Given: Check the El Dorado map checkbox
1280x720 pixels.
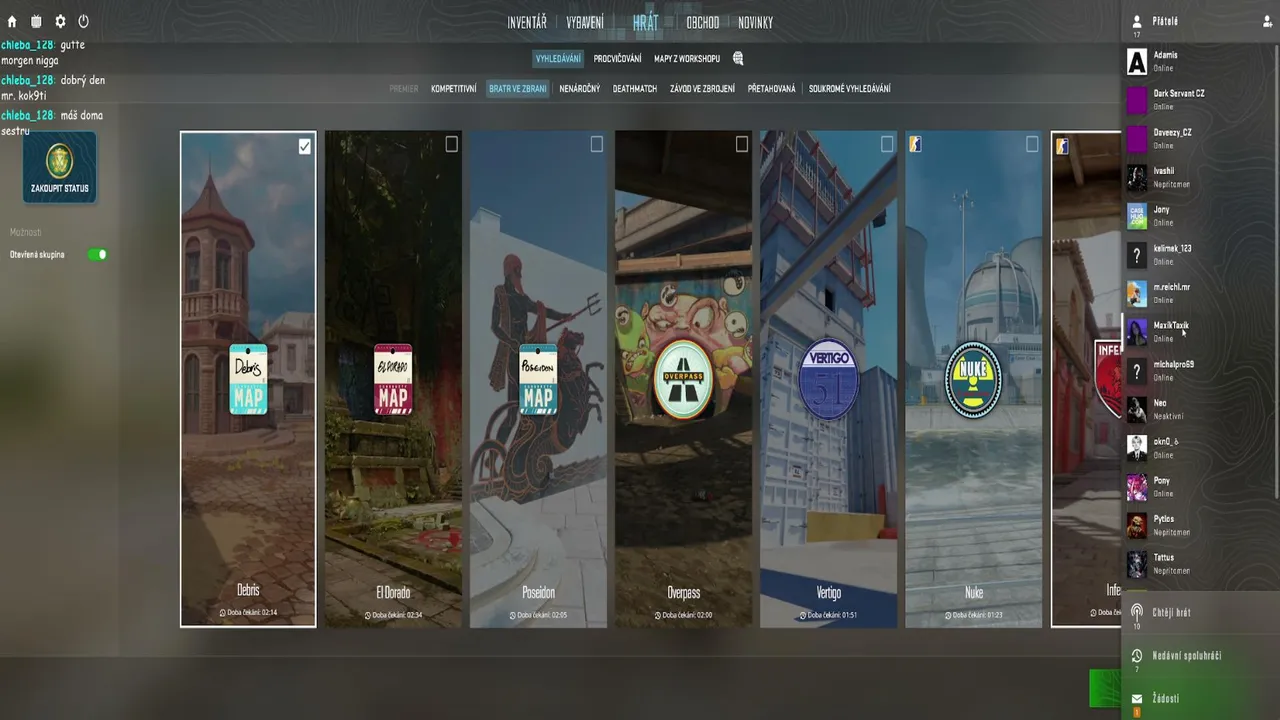Looking at the screenshot, I should 451,145.
